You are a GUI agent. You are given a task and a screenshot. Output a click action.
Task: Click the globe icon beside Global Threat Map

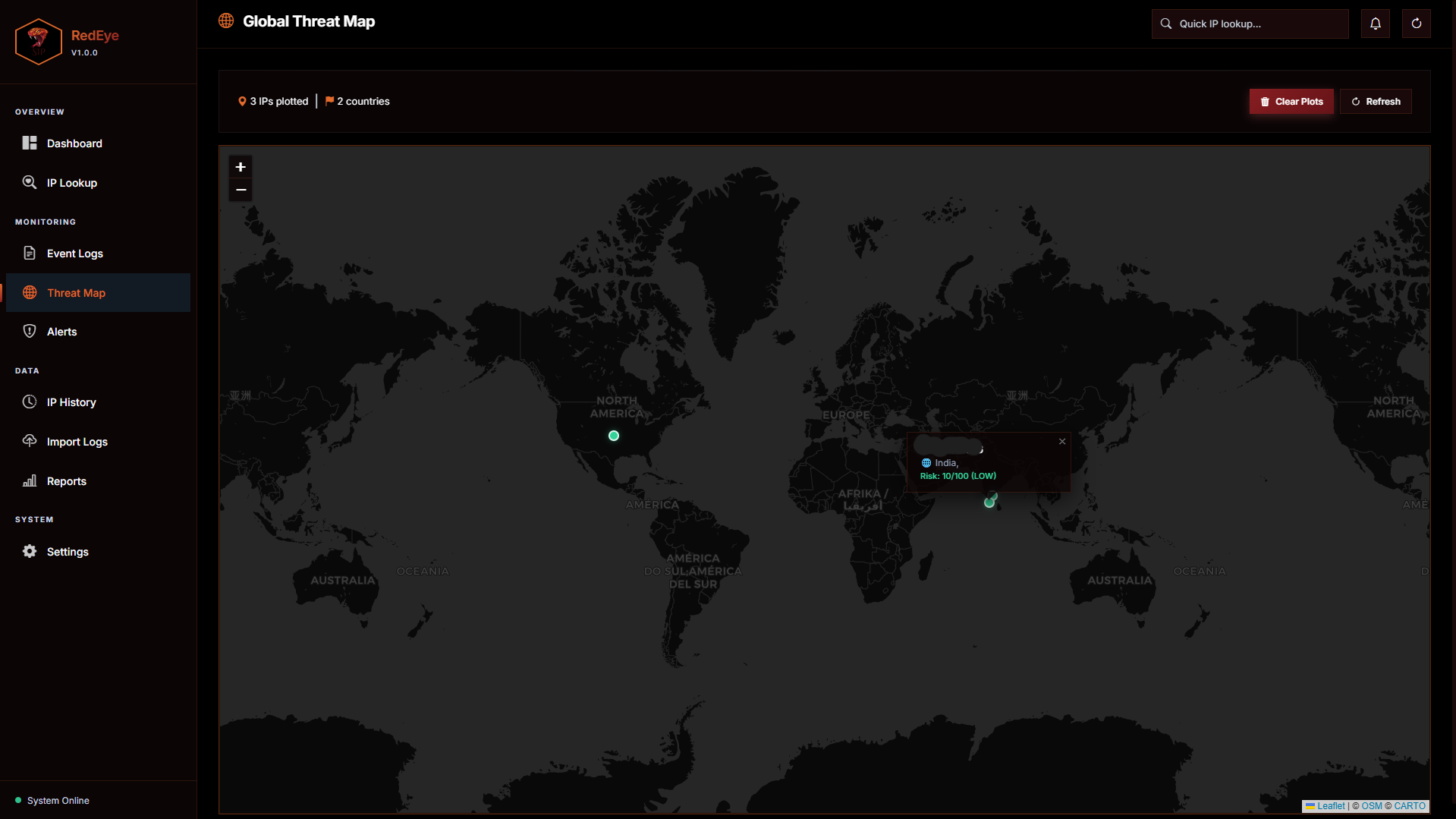226,21
